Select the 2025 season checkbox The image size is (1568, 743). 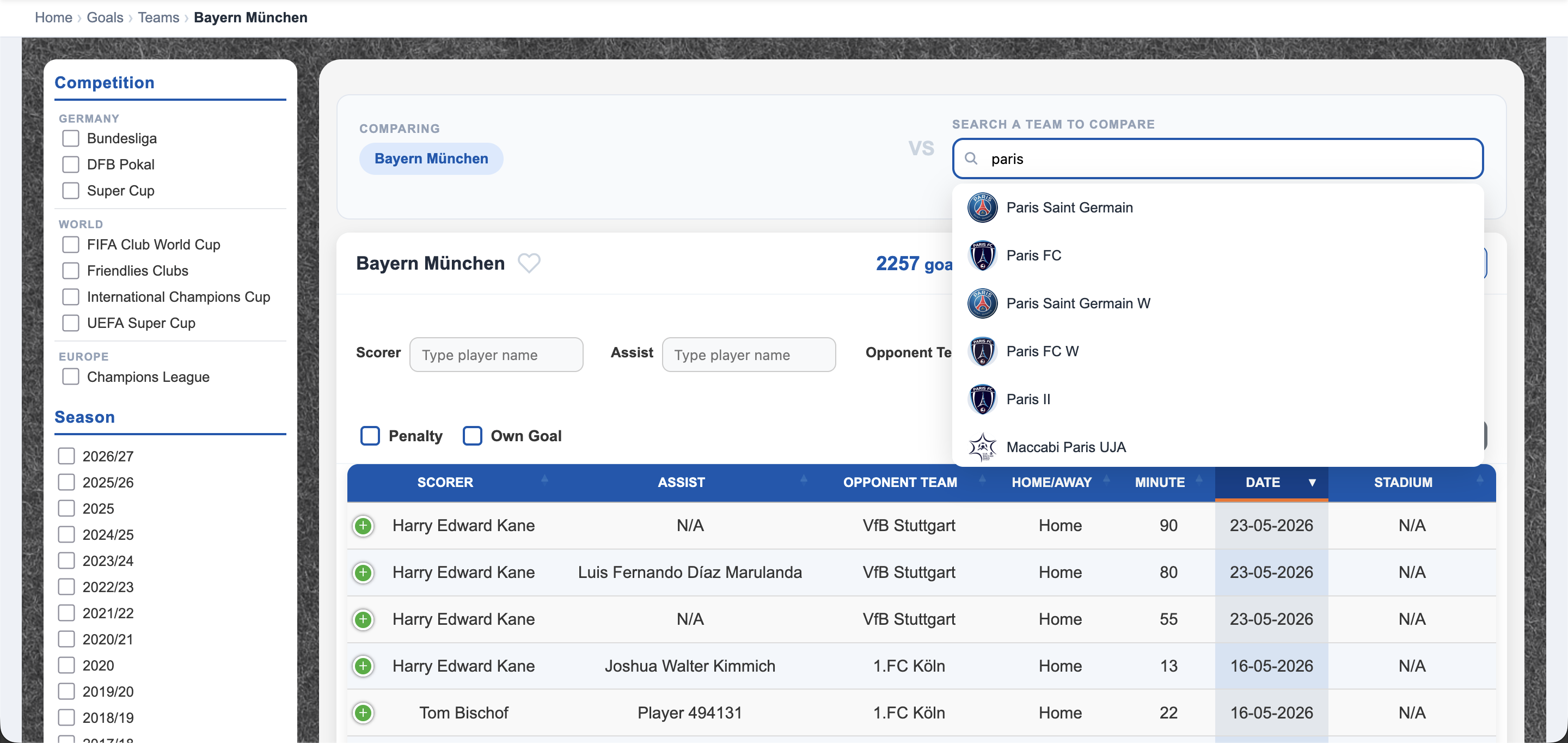tap(66, 509)
